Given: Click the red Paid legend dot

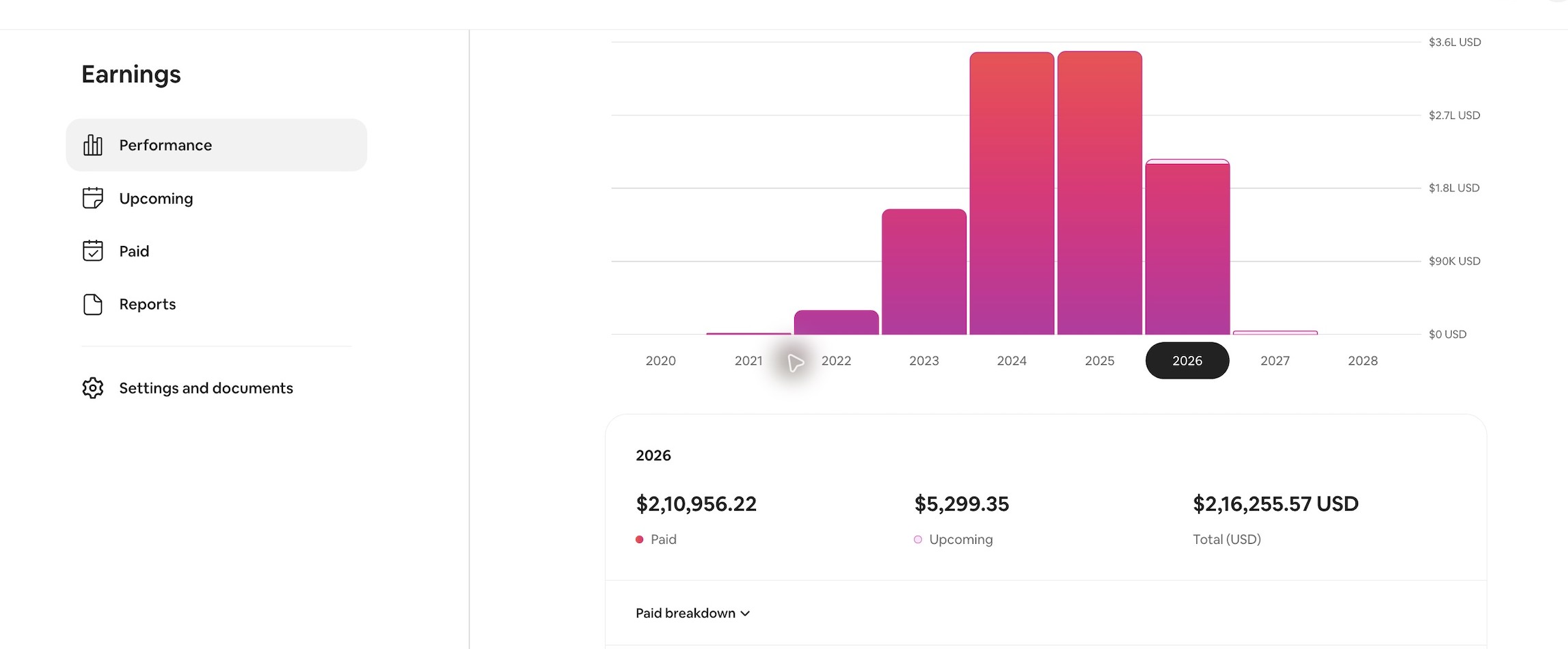Looking at the screenshot, I should [640, 540].
